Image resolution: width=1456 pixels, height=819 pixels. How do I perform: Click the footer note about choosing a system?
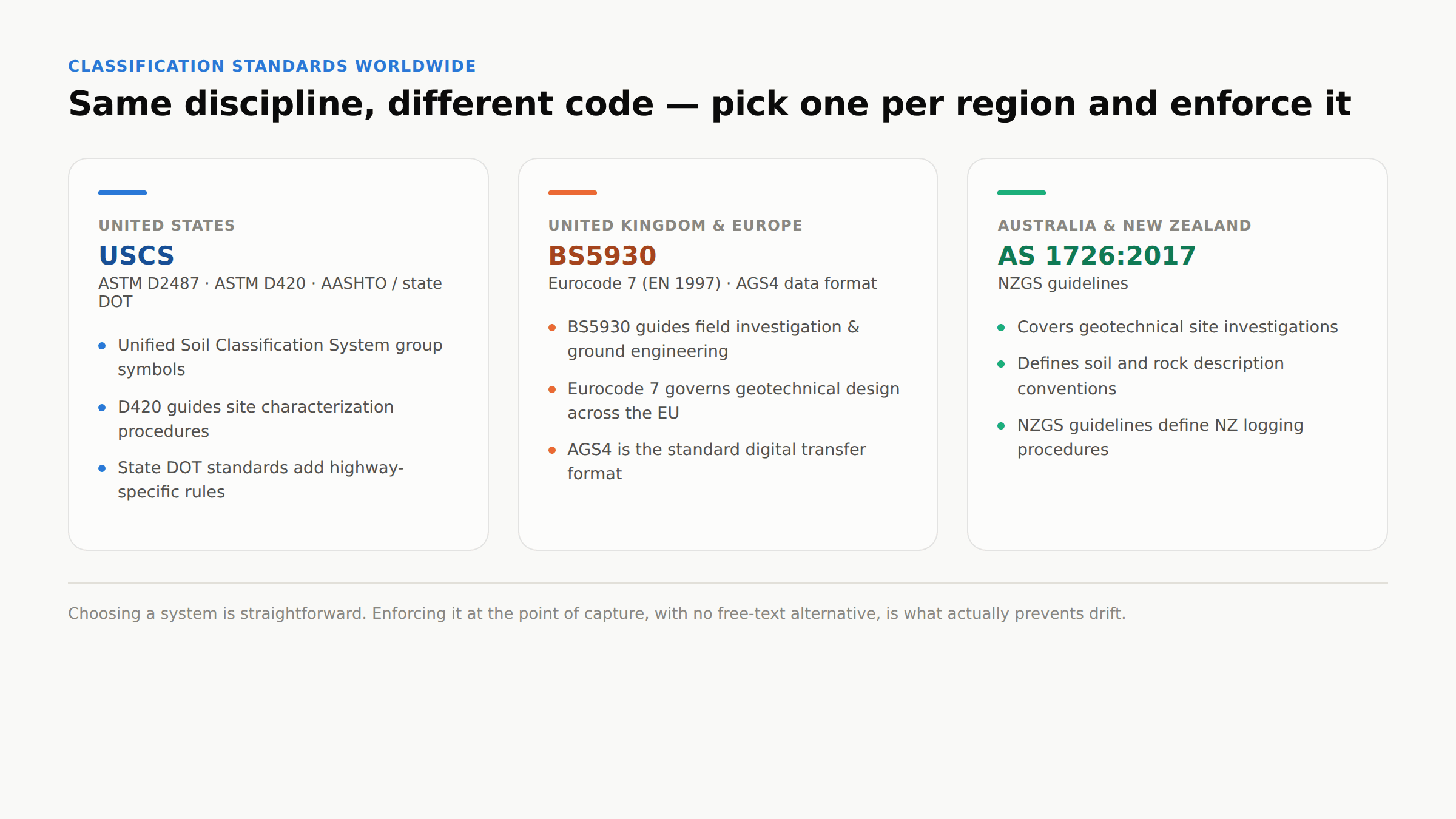point(596,613)
